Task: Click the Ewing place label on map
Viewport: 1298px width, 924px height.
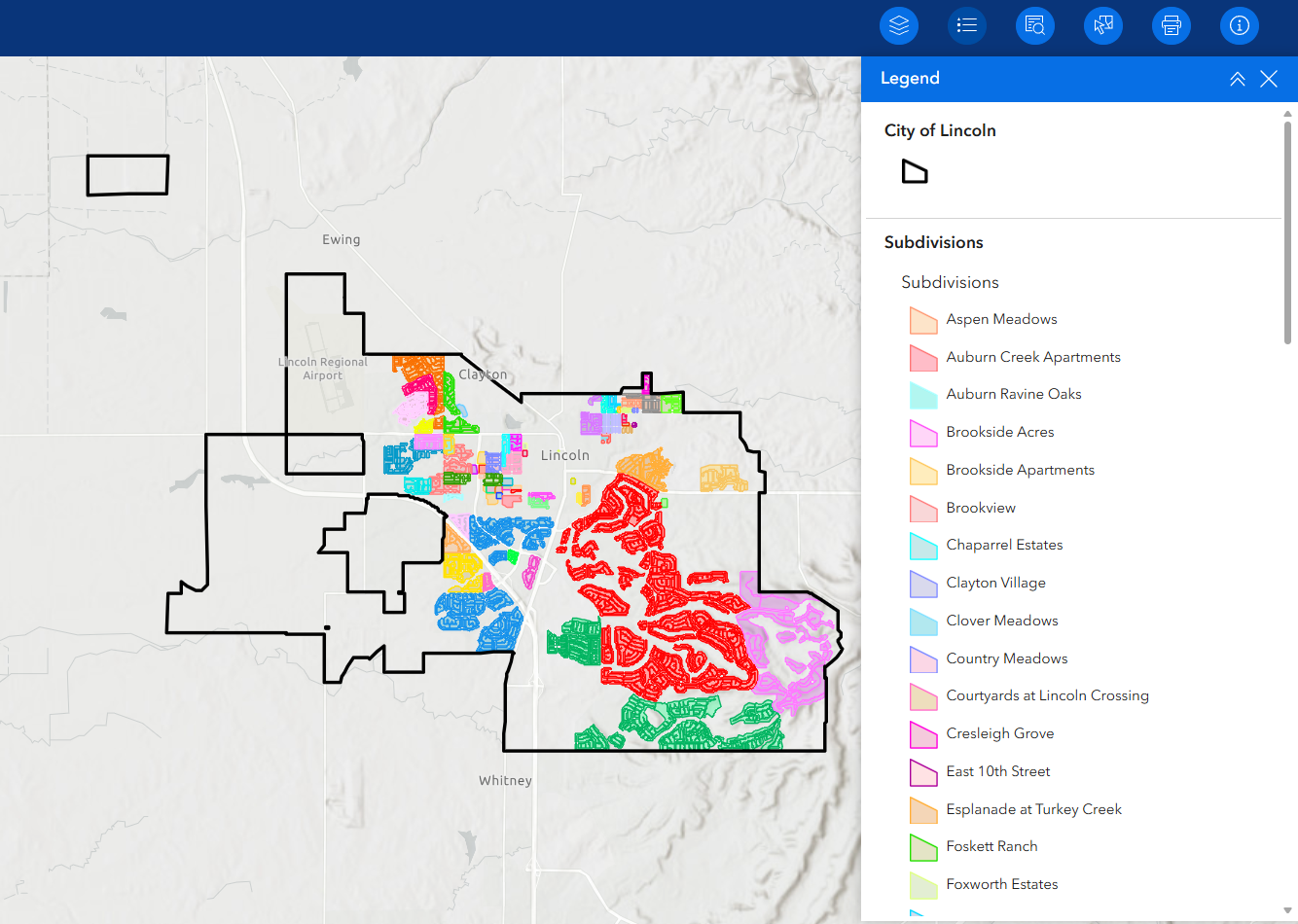Action: coord(341,239)
